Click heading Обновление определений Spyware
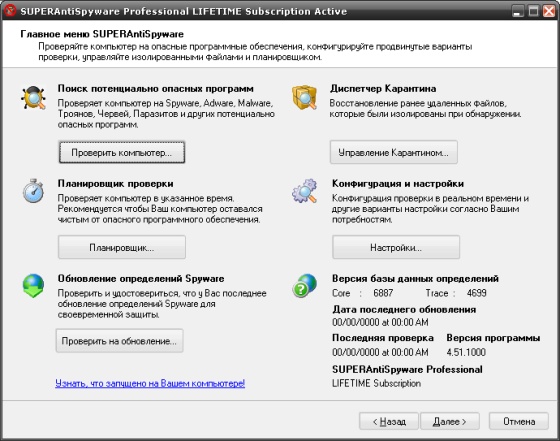560x441 pixels. pos(141,279)
